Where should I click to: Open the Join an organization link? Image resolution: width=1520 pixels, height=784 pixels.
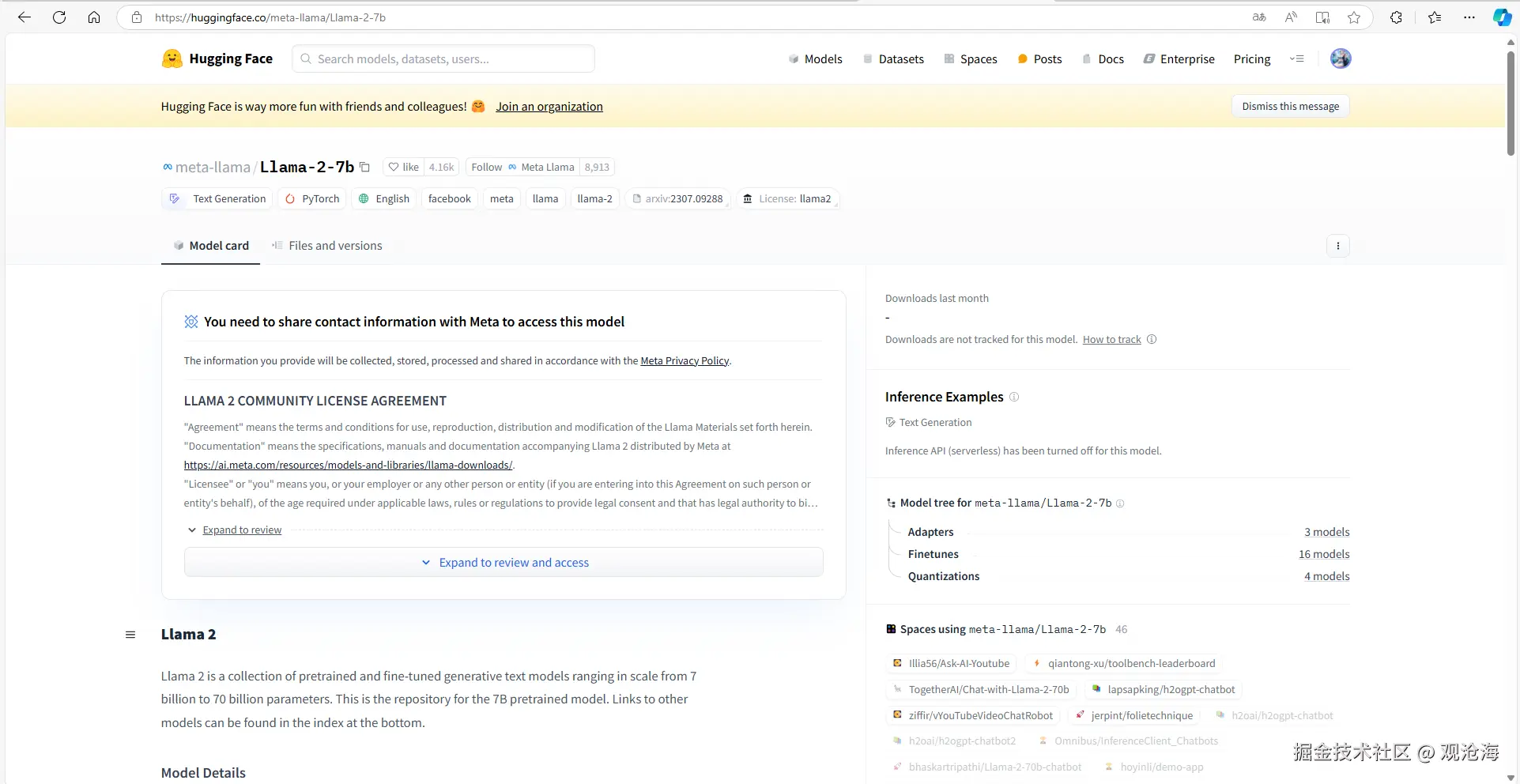pos(549,107)
